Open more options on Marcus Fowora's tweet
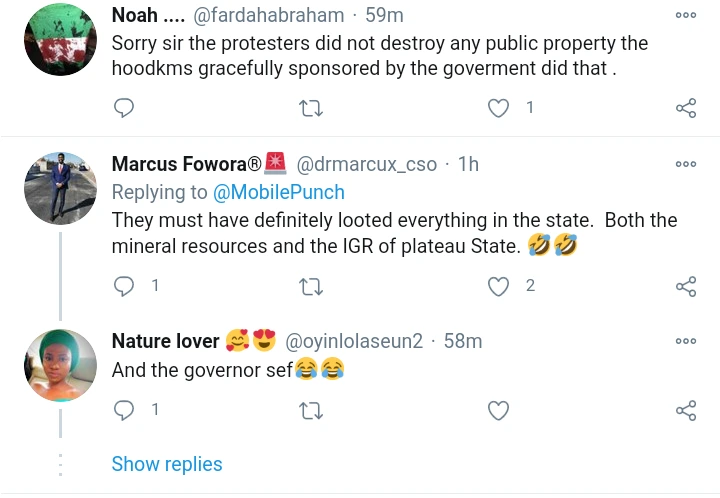 [686, 164]
